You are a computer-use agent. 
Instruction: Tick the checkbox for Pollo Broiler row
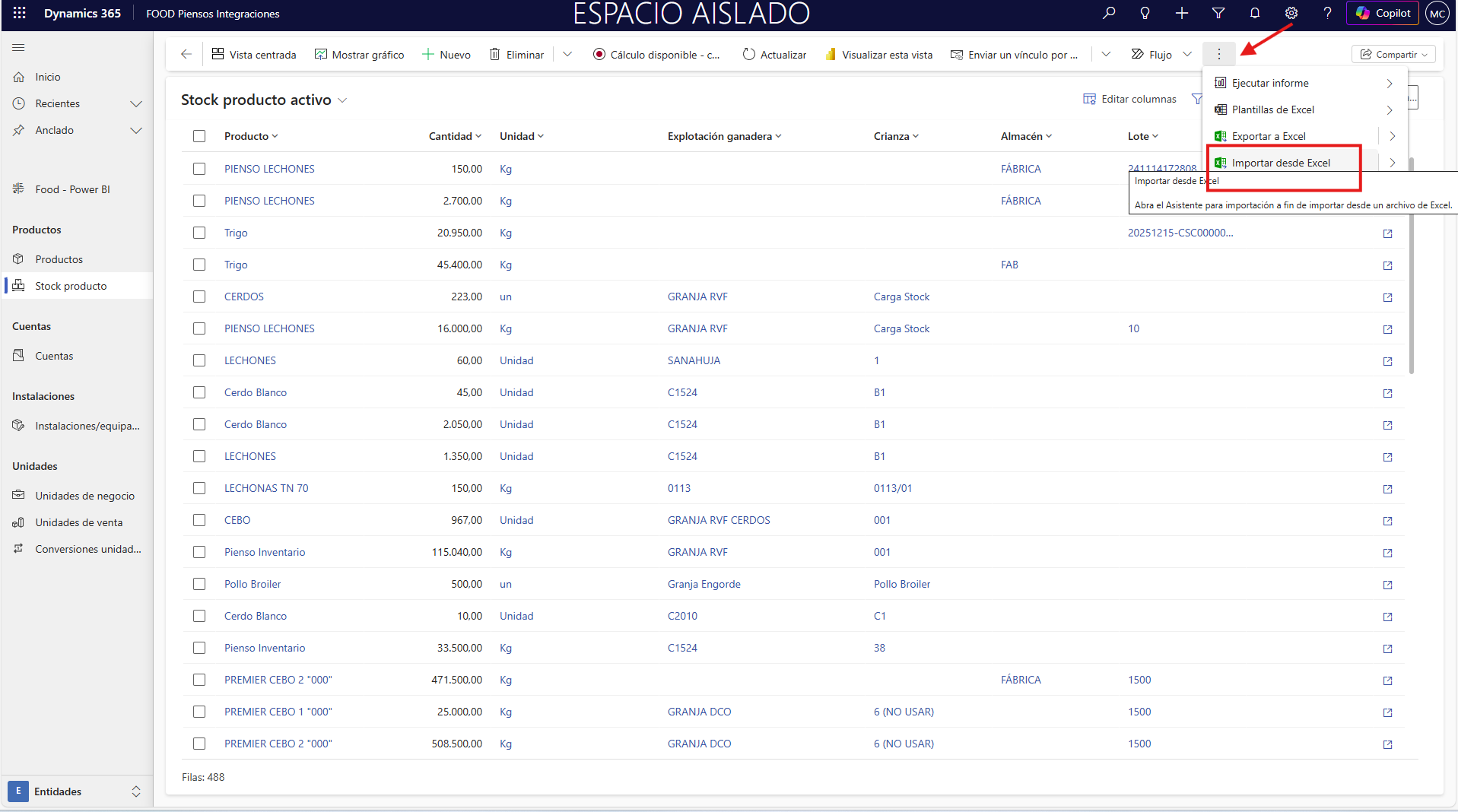199,584
